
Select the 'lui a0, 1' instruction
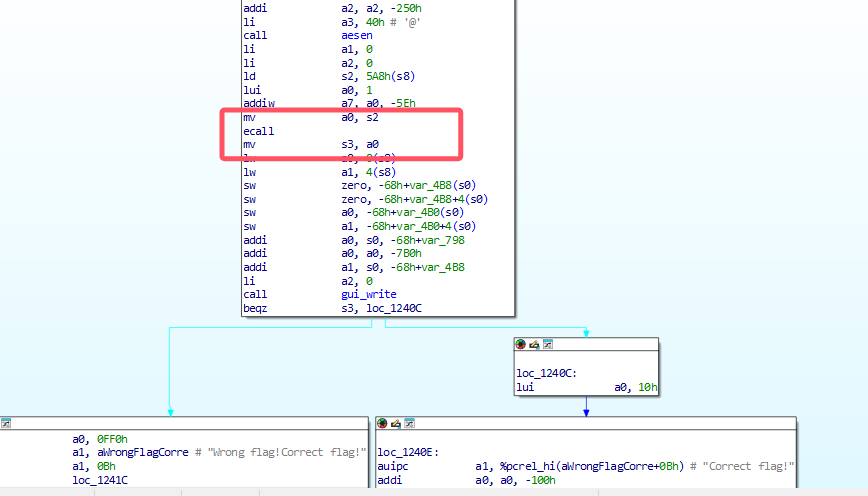(x=308, y=90)
